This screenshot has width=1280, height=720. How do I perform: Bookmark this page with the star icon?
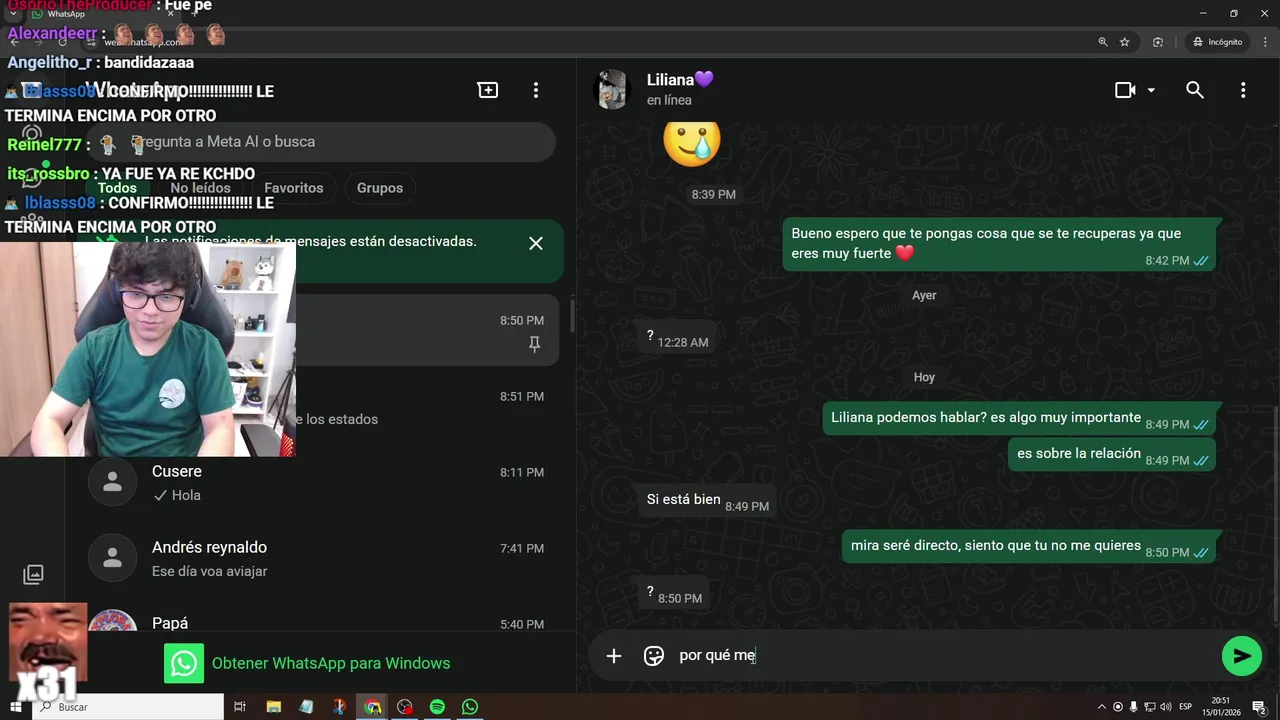pyautogui.click(x=1125, y=42)
